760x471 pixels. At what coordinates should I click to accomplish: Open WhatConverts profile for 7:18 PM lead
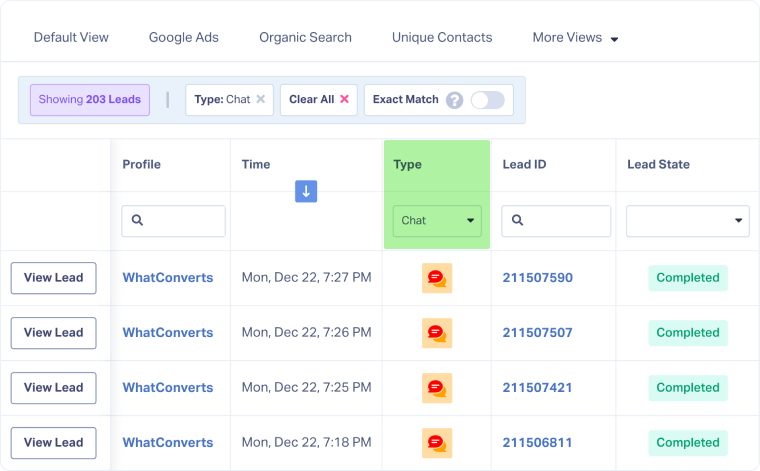[x=168, y=442]
